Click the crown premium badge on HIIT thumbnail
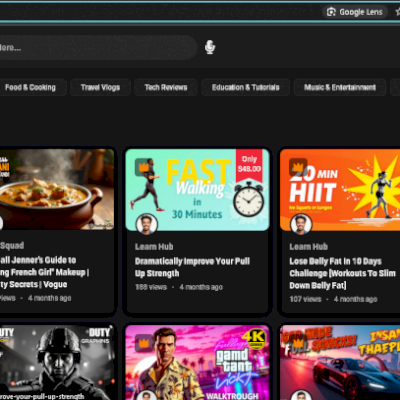This screenshot has height=400, width=400. coord(298,167)
